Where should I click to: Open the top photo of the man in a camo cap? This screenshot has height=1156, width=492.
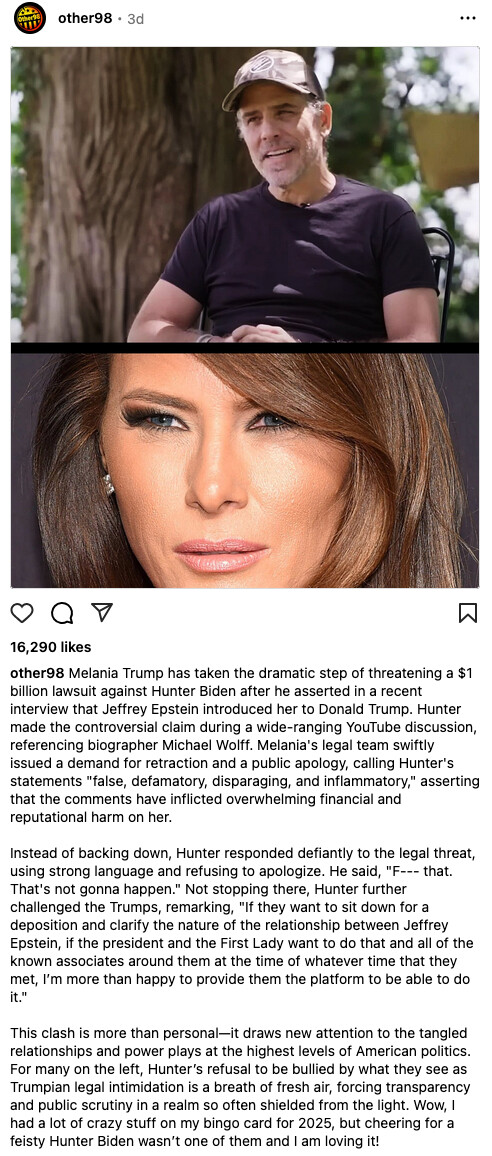[x=245, y=195]
